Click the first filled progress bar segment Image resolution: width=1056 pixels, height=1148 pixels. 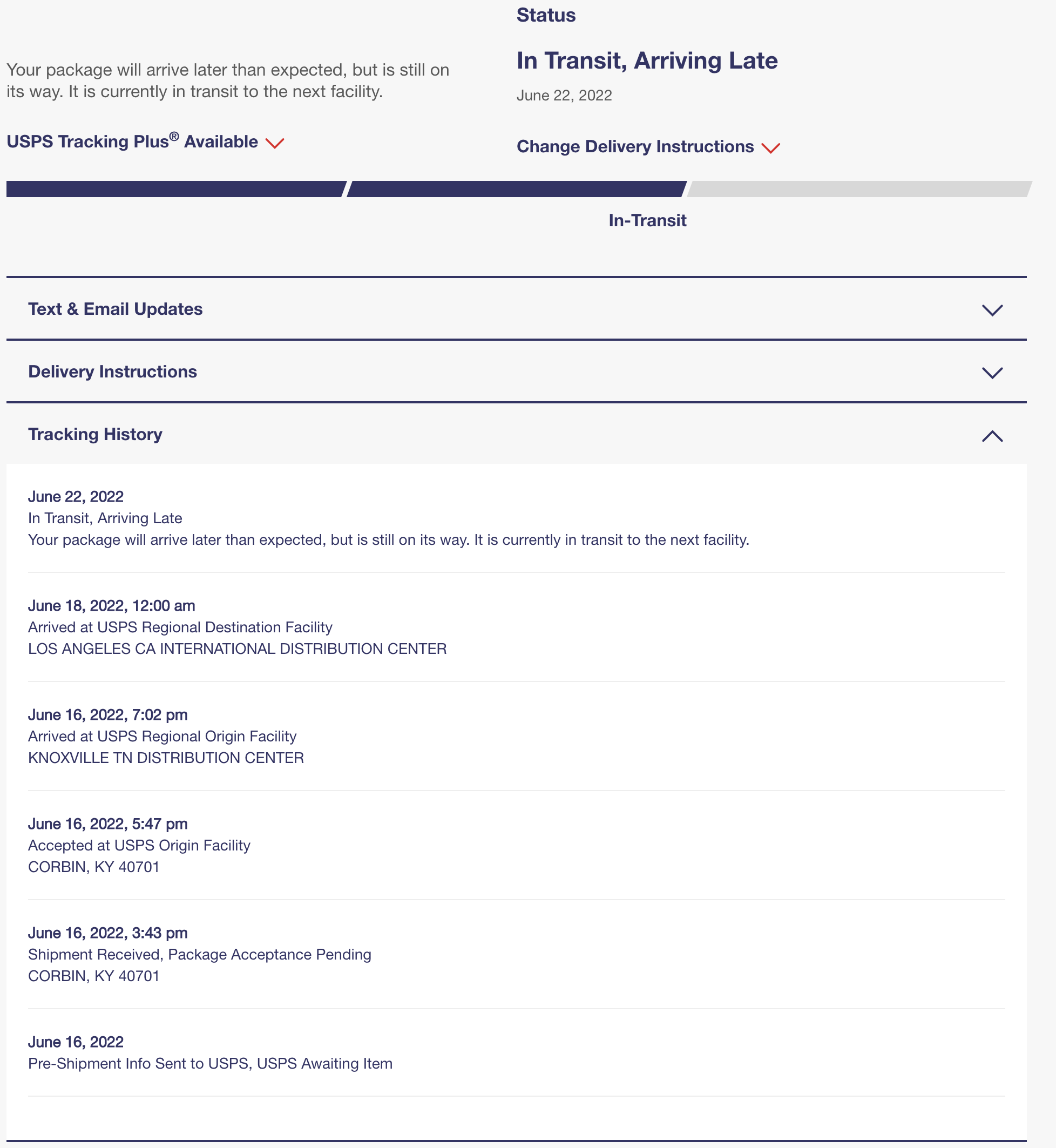[176, 189]
